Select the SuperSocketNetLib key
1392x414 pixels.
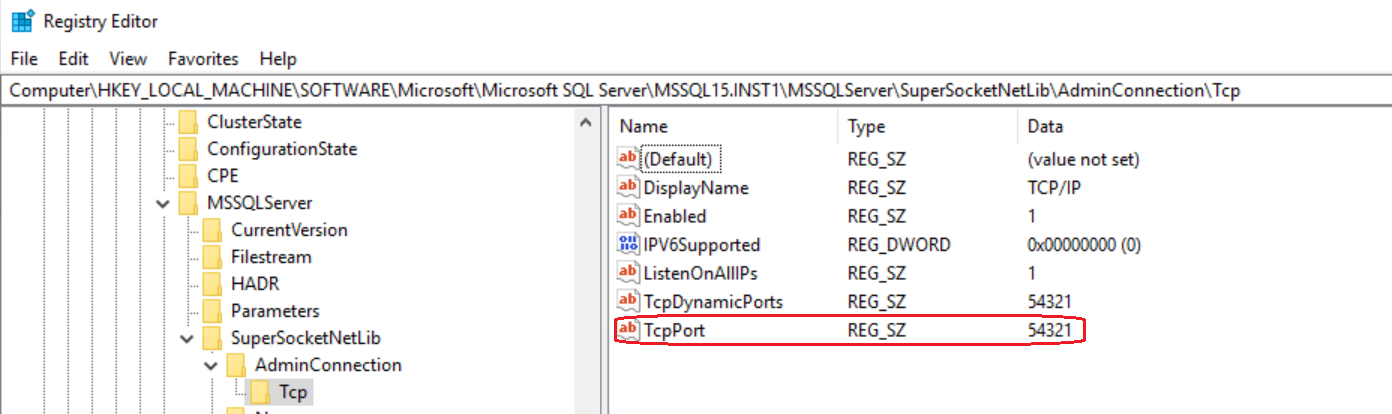pos(305,338)
